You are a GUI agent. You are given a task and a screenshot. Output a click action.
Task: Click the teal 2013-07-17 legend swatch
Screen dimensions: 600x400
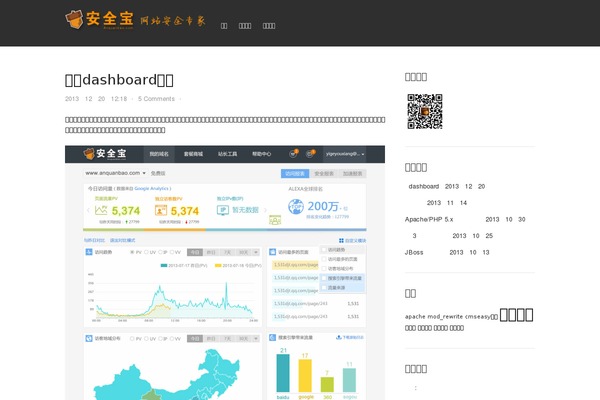coord(164,265)
